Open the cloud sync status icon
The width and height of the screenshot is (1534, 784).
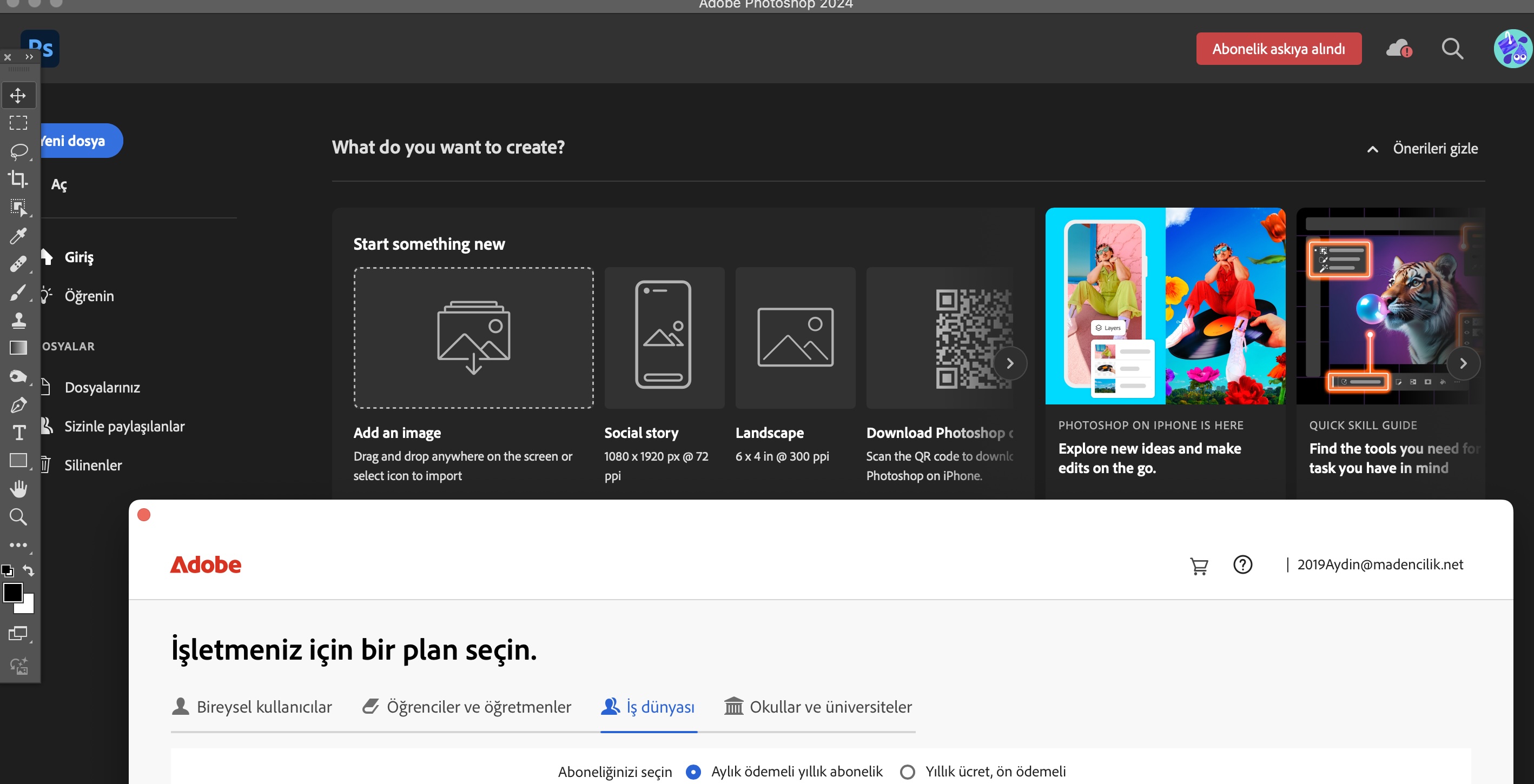point(1399,49)
